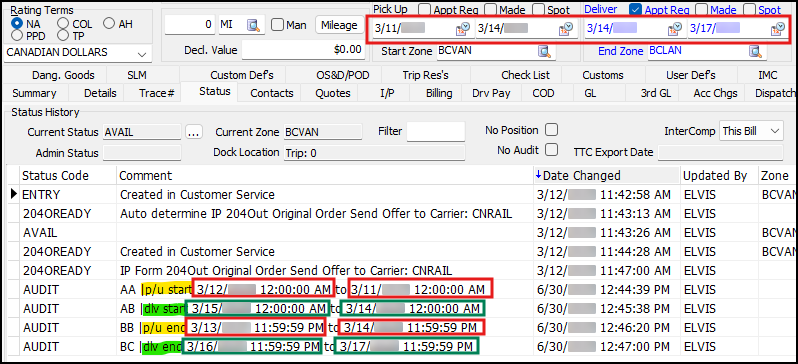798x364 pixels.
Task: Click the Decl. Value field
Action: 303,50
